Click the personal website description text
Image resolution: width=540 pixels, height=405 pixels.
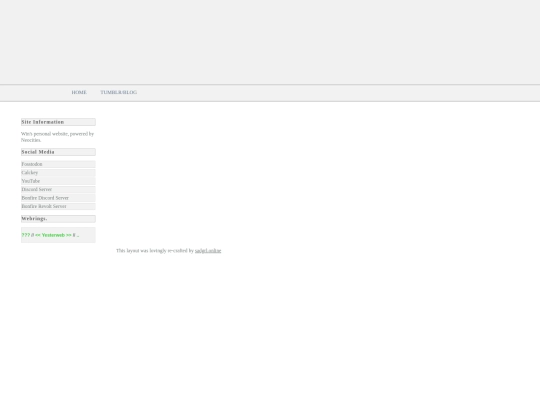pos(57,137)
